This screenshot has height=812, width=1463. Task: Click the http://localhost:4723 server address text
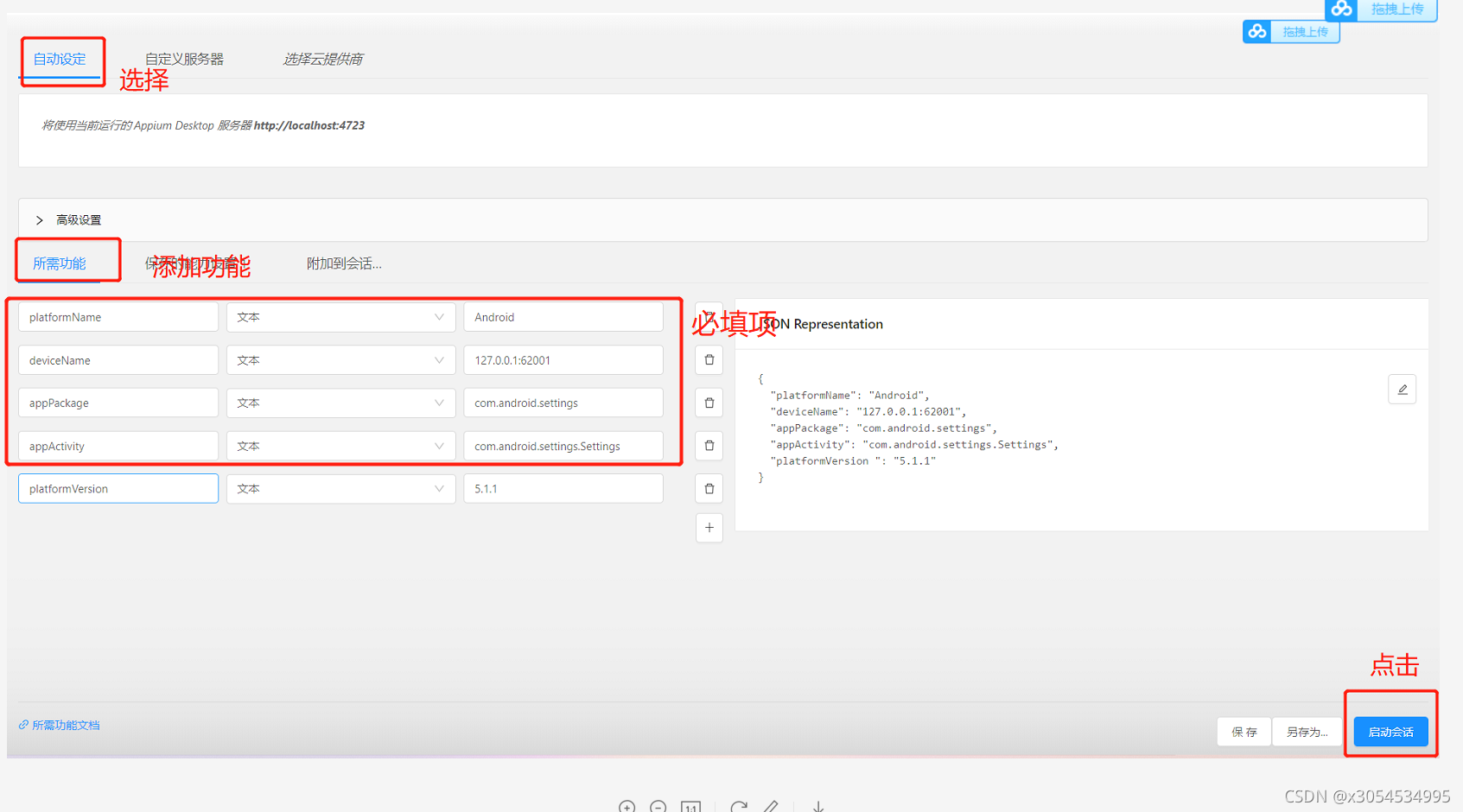(309, 125)
